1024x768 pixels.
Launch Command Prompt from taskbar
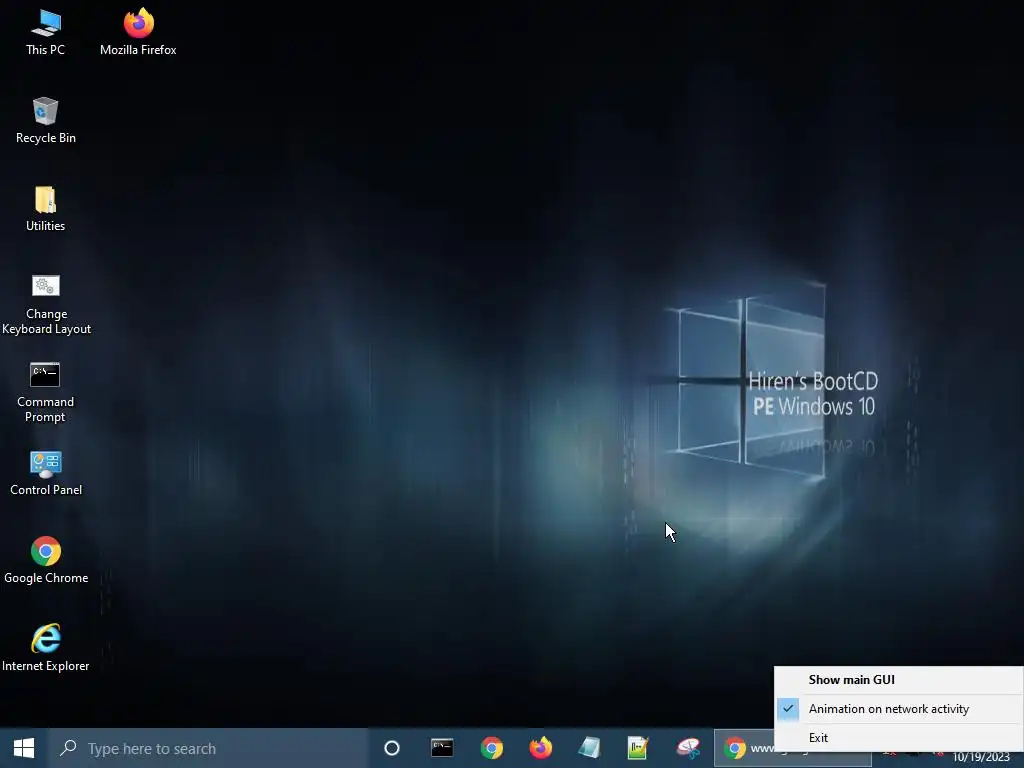(x=442, y=748)
